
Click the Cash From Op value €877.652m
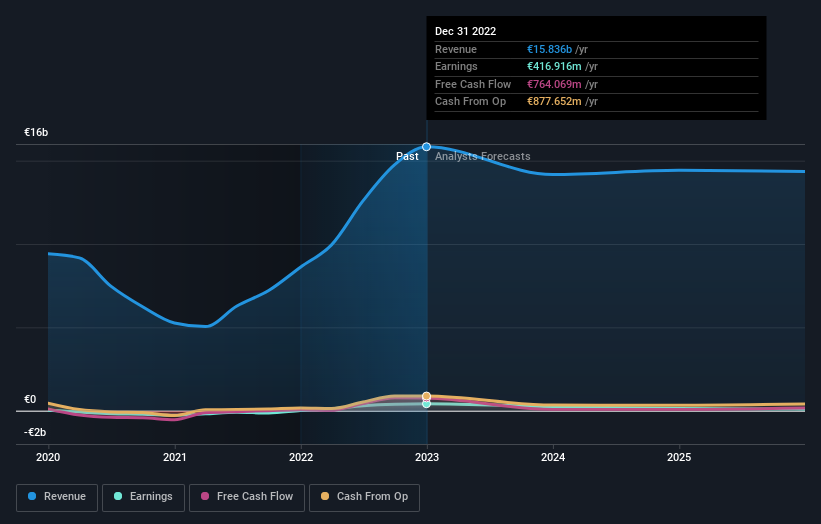tap(554, 102)
